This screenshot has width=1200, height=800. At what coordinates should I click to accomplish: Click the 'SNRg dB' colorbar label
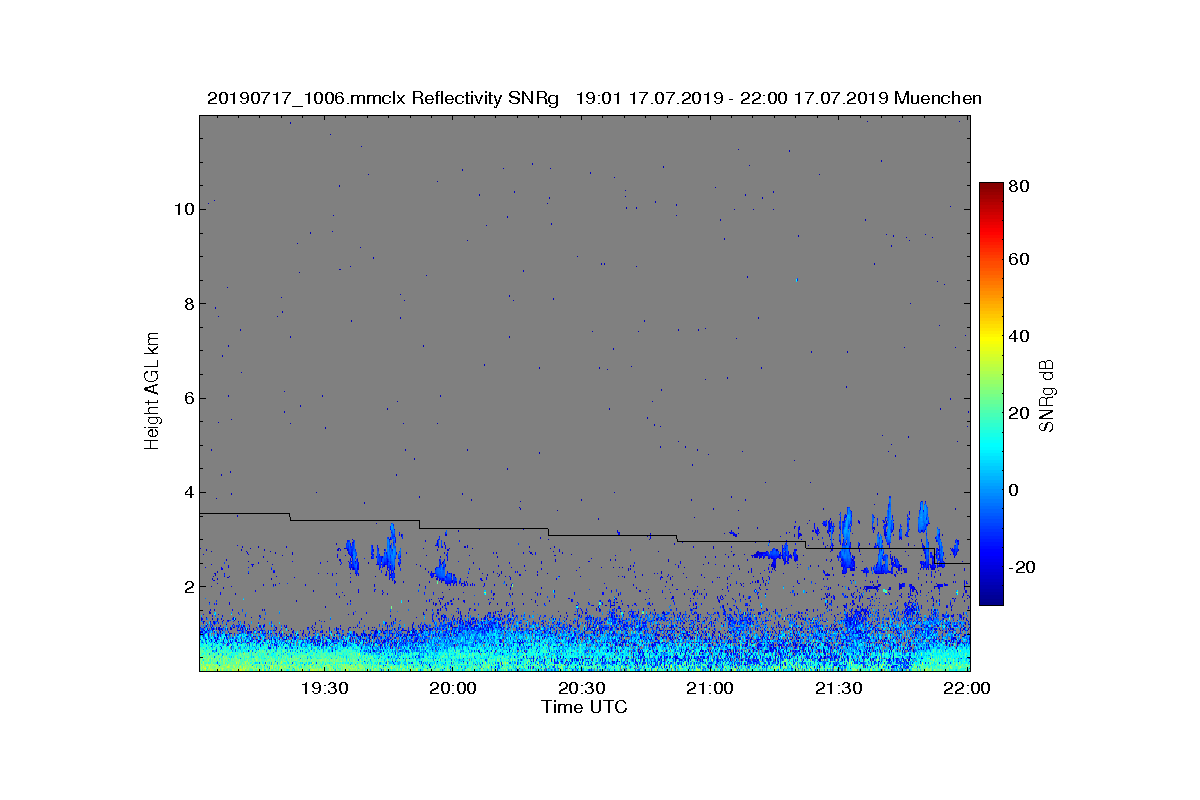[x=1047, y=395]
